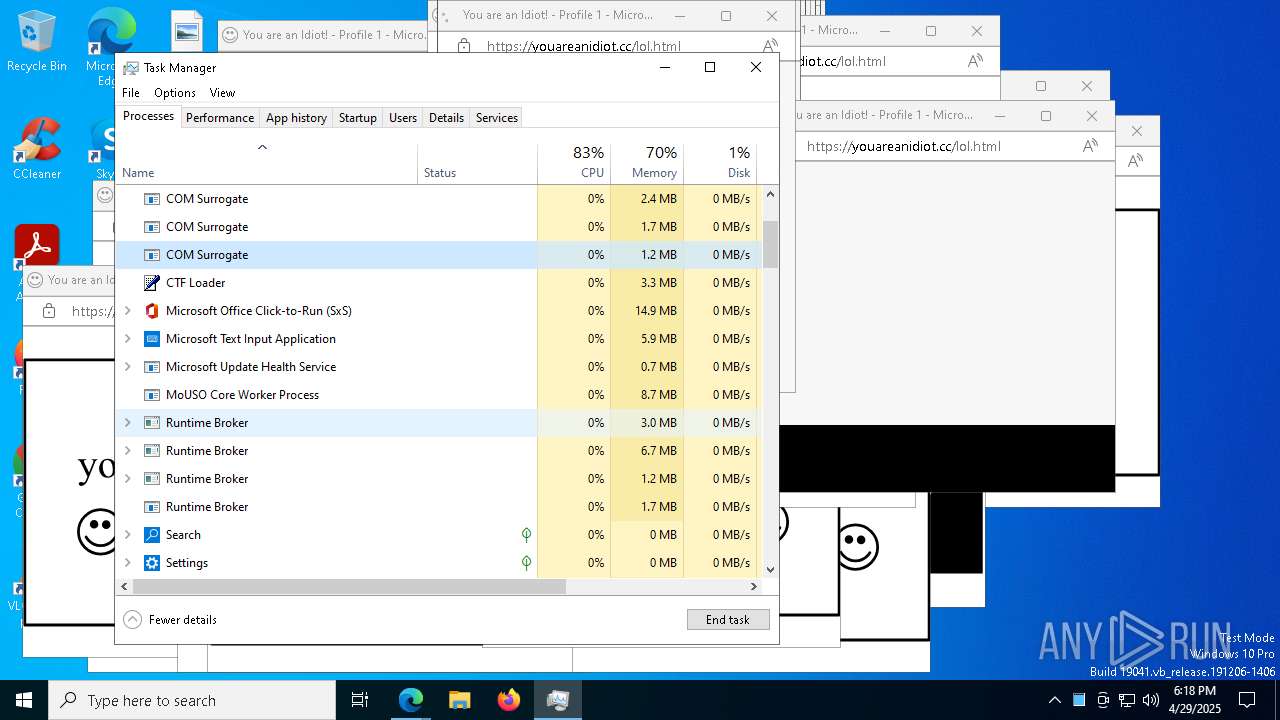Image resolution: width=1280 pixels, height=720 pixels.
Task: Expand the Runtime Broker 3.0 MB process
Action: click(127, 423)
